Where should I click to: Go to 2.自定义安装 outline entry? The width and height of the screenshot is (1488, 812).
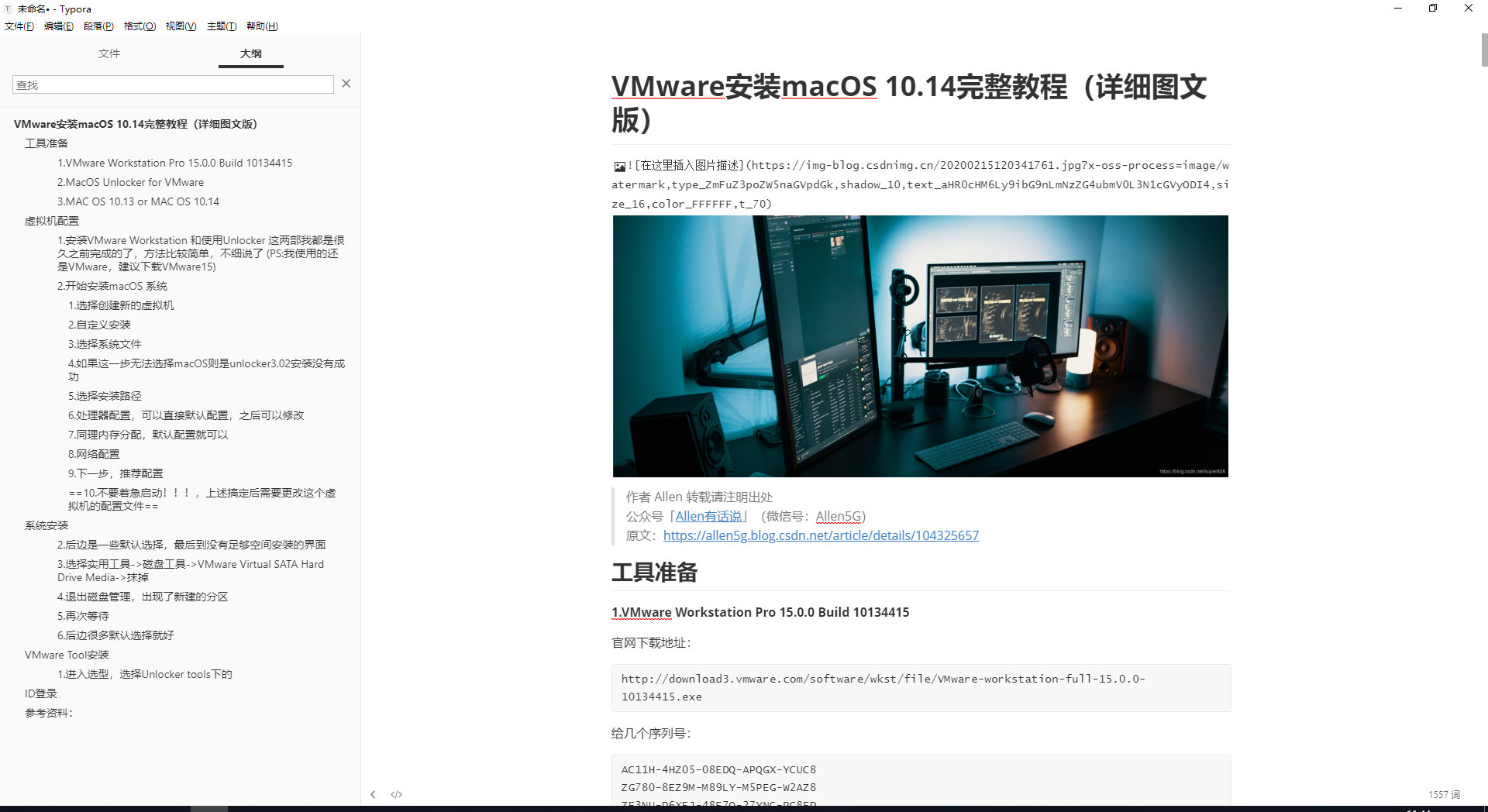[x=99, y=325]
